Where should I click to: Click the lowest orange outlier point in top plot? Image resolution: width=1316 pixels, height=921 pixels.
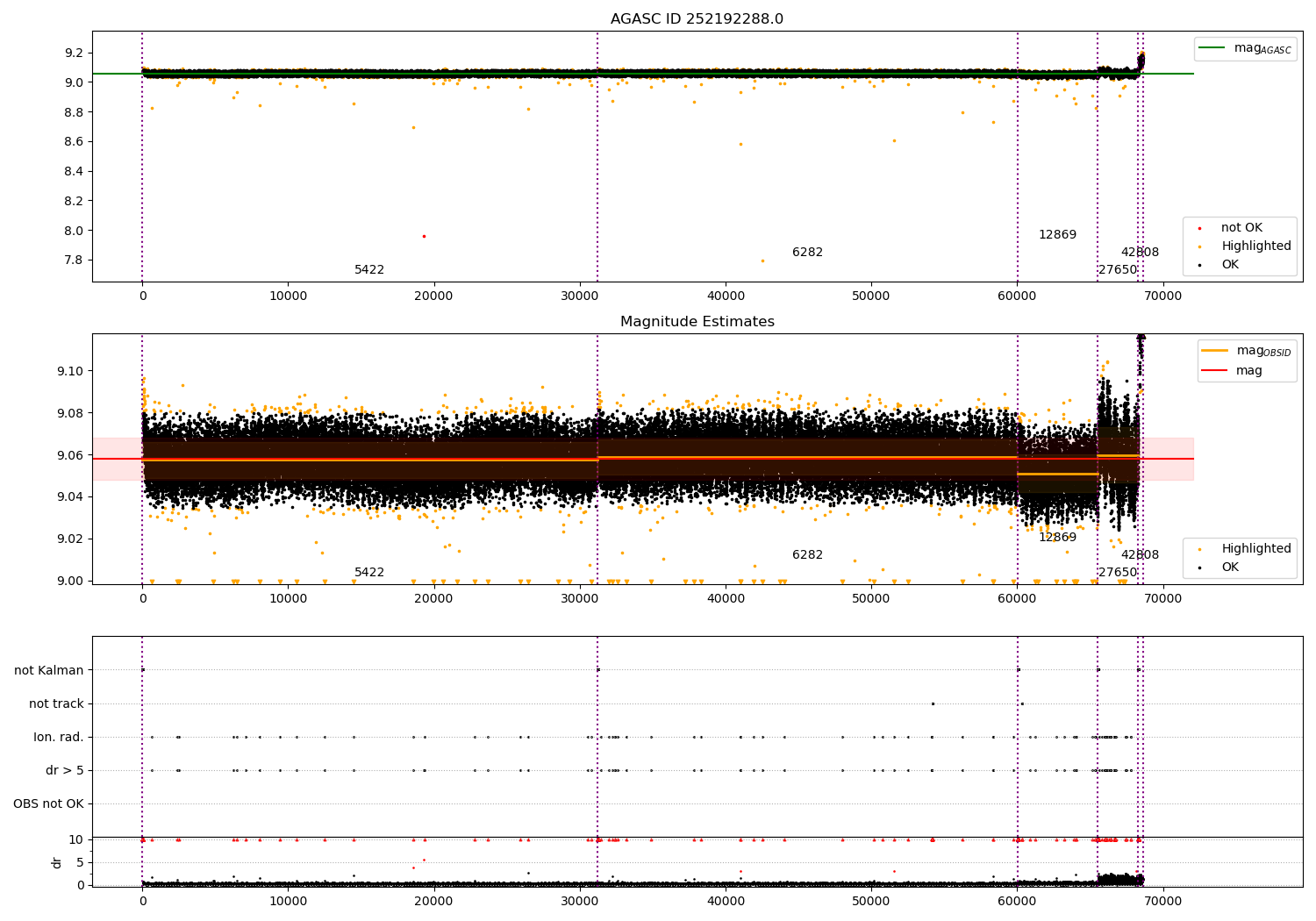[x=762, y=261]
